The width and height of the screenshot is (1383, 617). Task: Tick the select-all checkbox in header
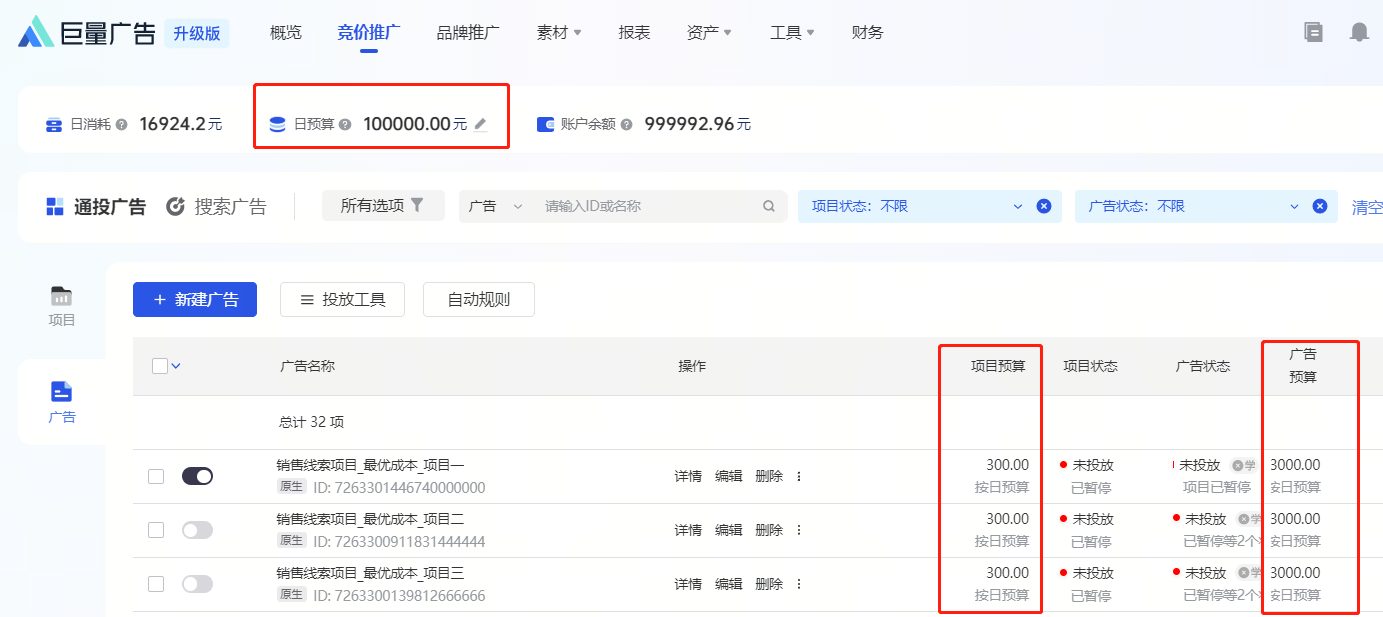[160, 366]
